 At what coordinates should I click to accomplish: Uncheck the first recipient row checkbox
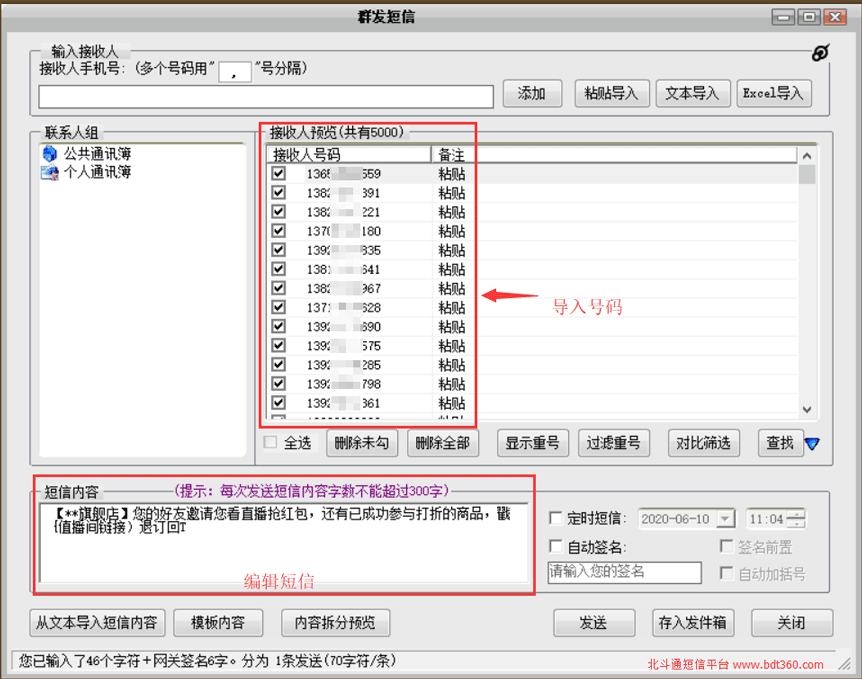pos(277,173)
